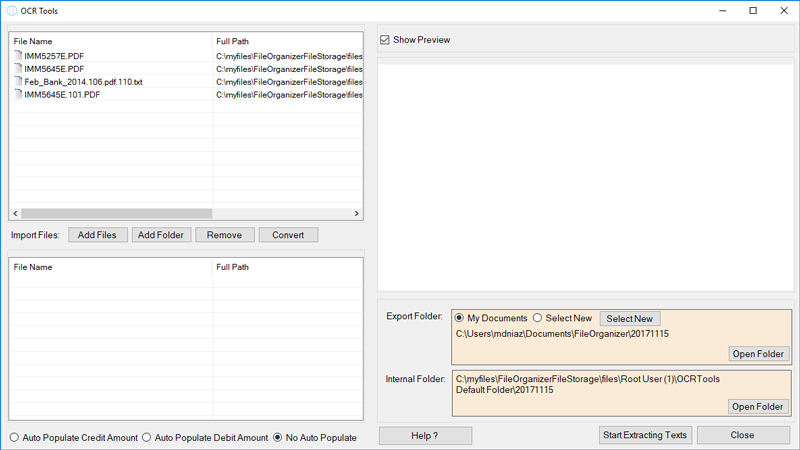Click the Close button at bottom right
The image size is (800, 450).
743,435
